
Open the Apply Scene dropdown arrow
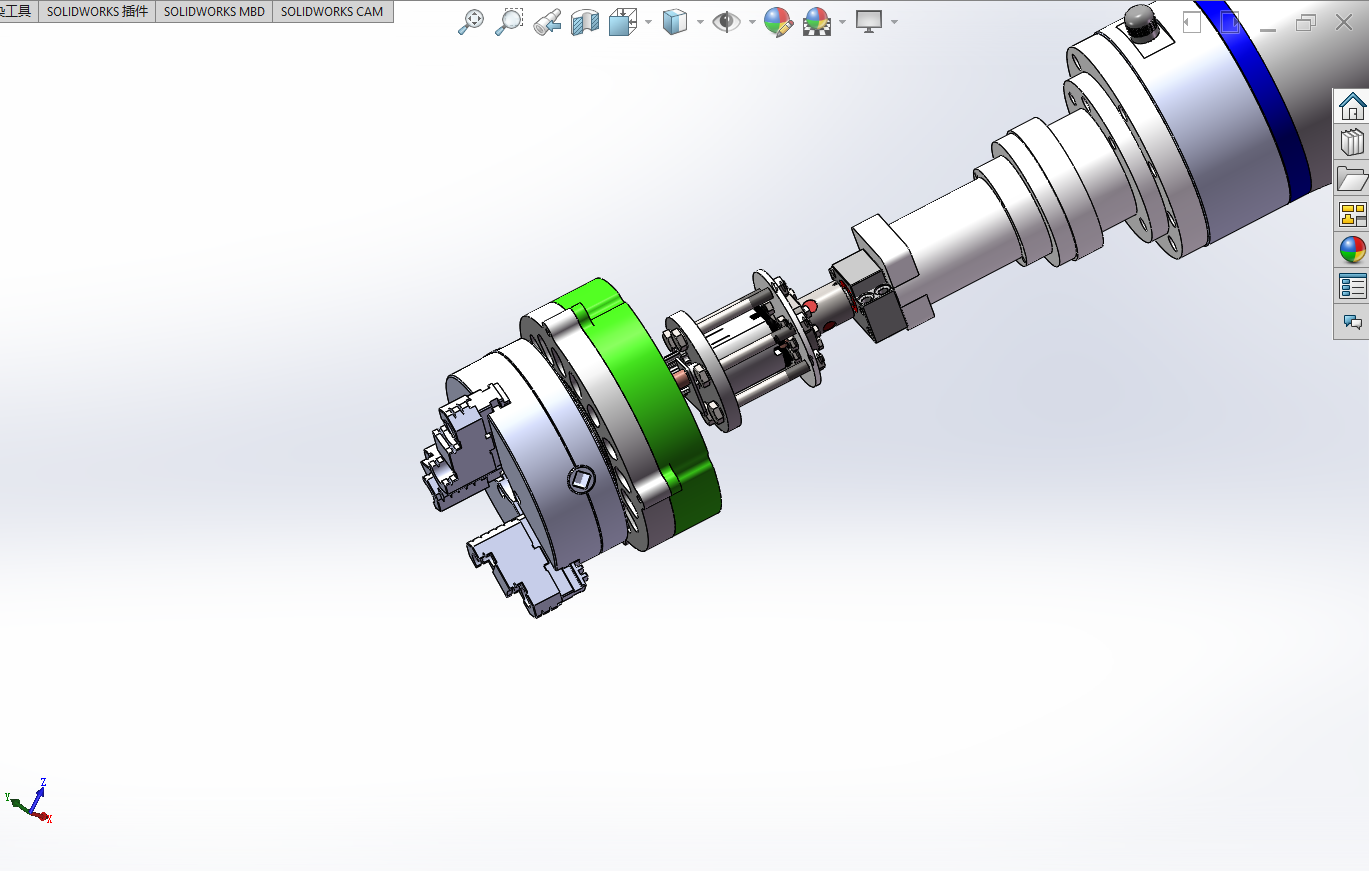tap(843, 22)
